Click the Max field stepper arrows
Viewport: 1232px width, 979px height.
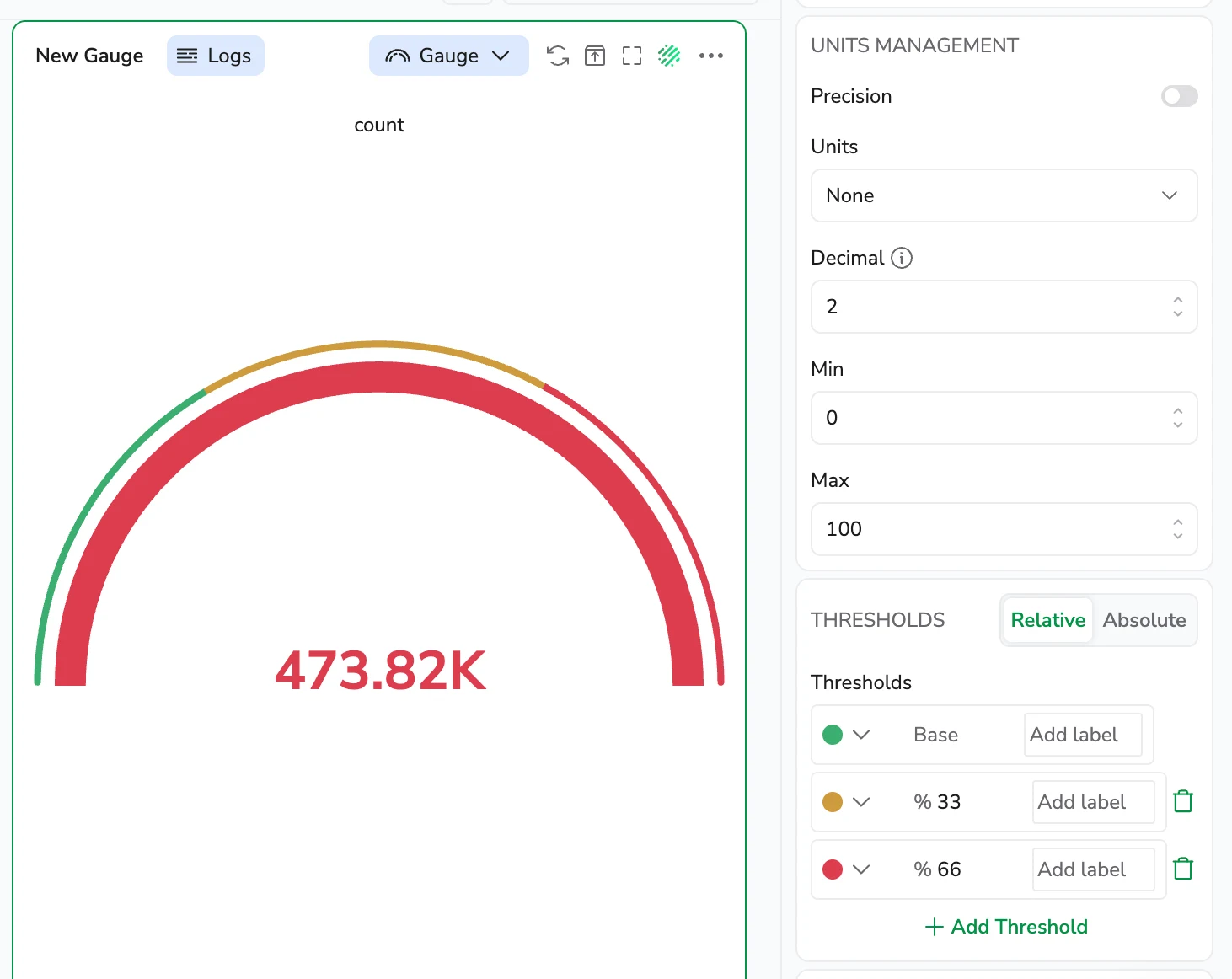pos(1178,529)
